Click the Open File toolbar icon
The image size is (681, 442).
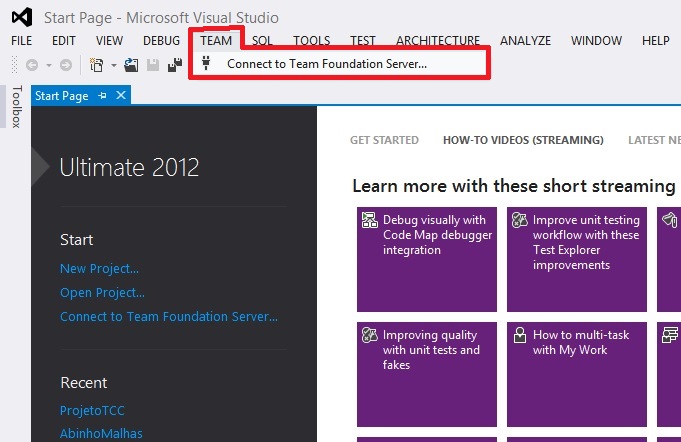pyautogui.click(x=131, y=65)
